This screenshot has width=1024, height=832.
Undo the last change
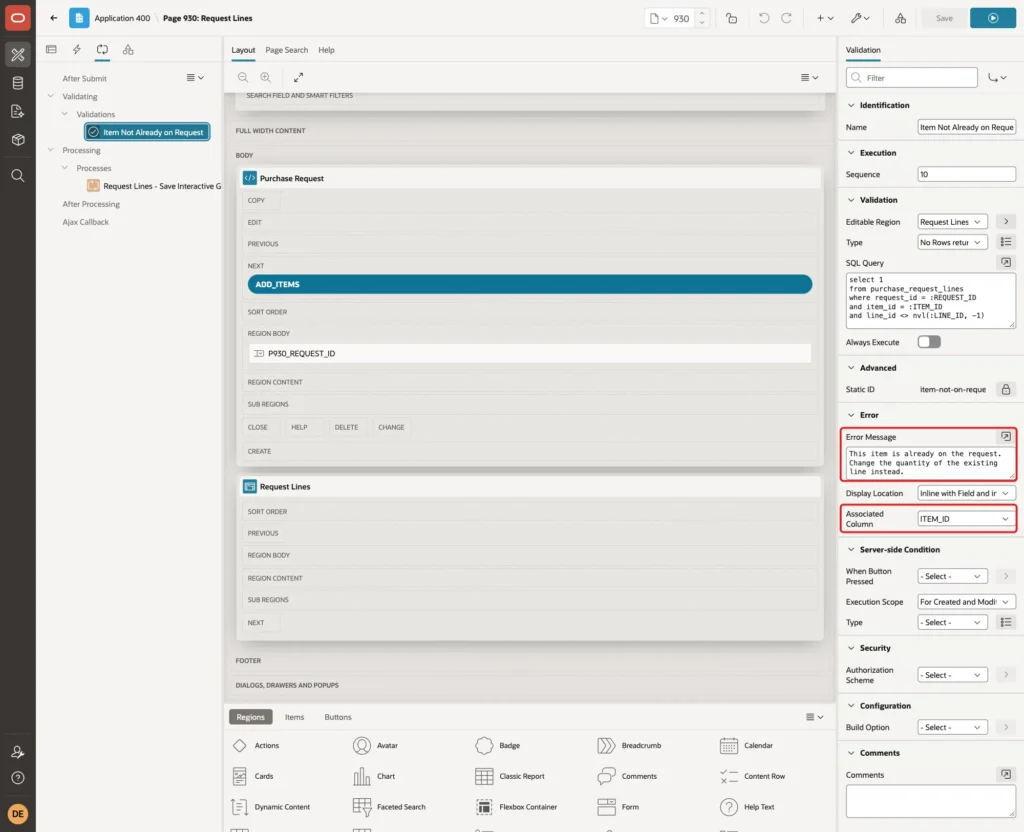[x=763, y=18]
